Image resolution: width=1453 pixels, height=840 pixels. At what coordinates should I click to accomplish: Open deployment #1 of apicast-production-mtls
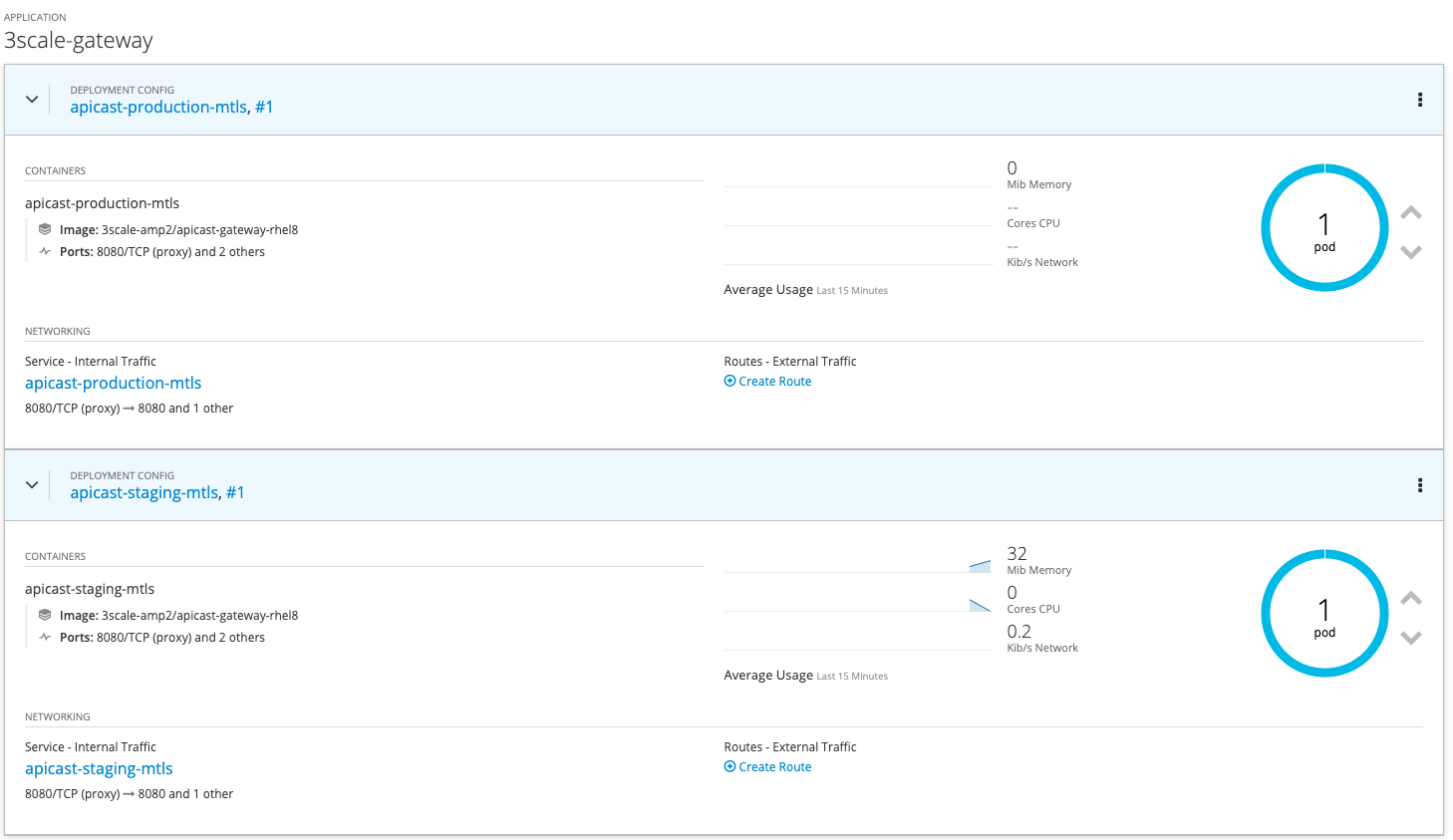264,108
